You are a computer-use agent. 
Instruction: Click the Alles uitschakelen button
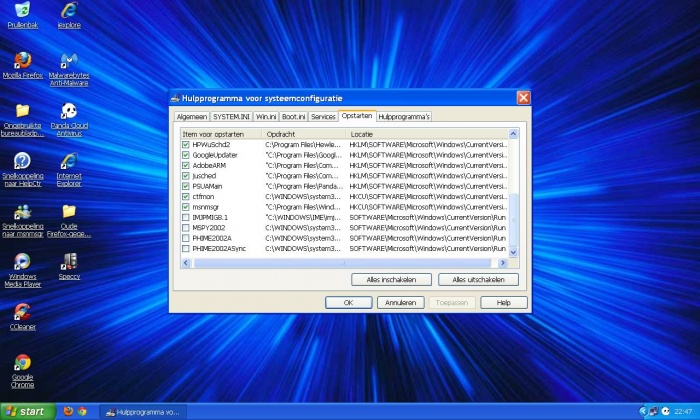coord(478,280)
